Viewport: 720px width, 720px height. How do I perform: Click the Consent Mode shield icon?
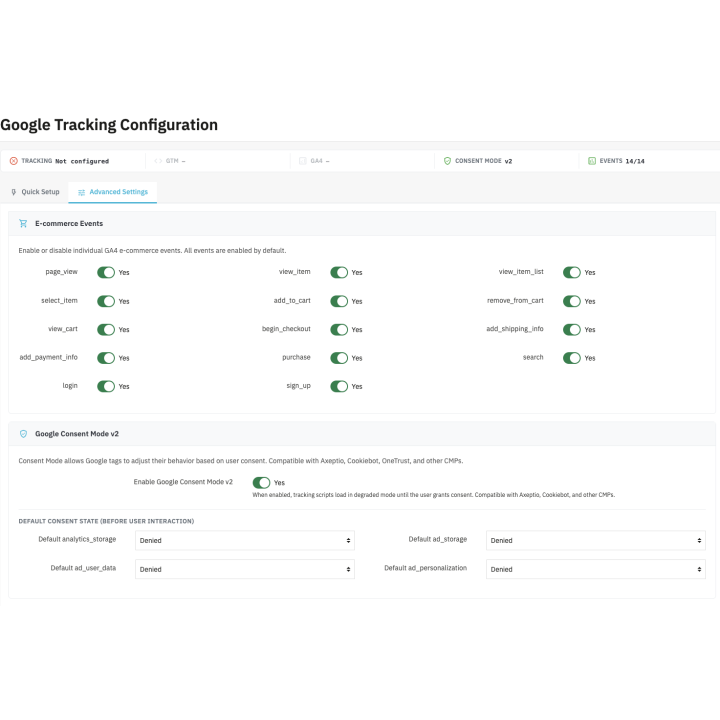tap(447, 161)
